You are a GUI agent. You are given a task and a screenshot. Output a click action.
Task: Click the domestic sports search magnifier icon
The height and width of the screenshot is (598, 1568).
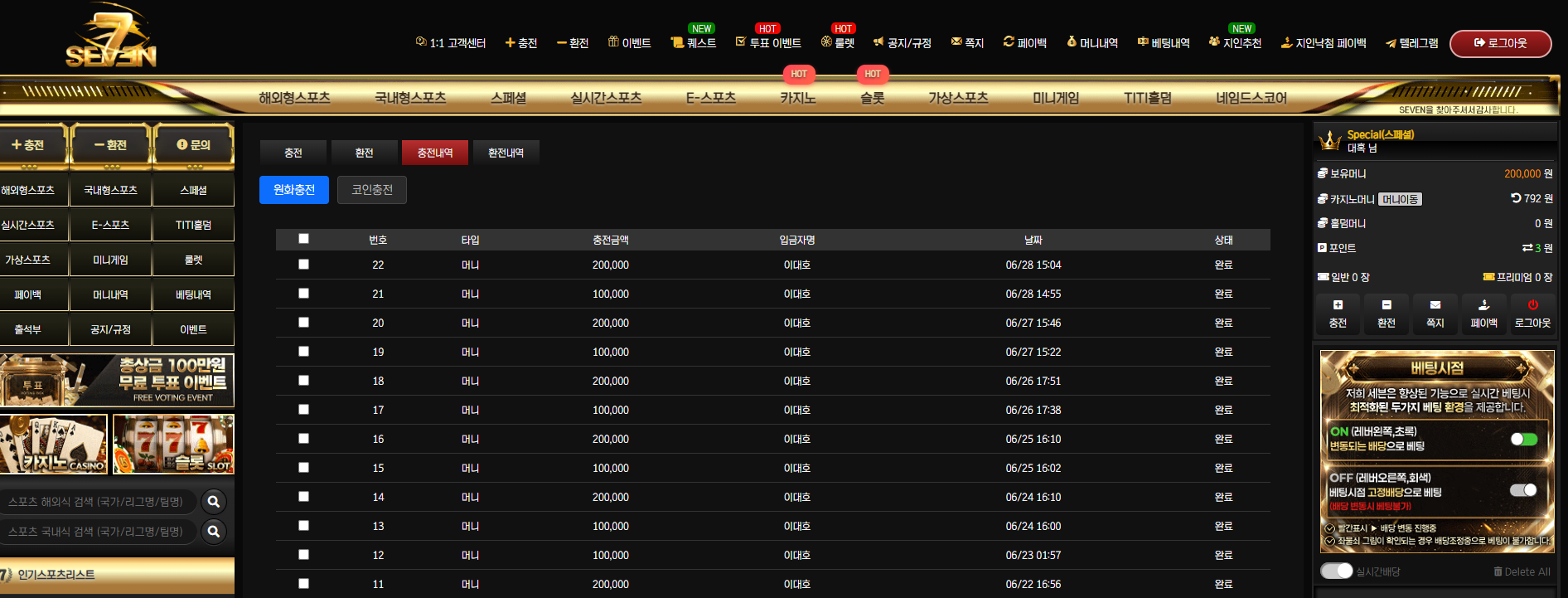click(214, 532)
